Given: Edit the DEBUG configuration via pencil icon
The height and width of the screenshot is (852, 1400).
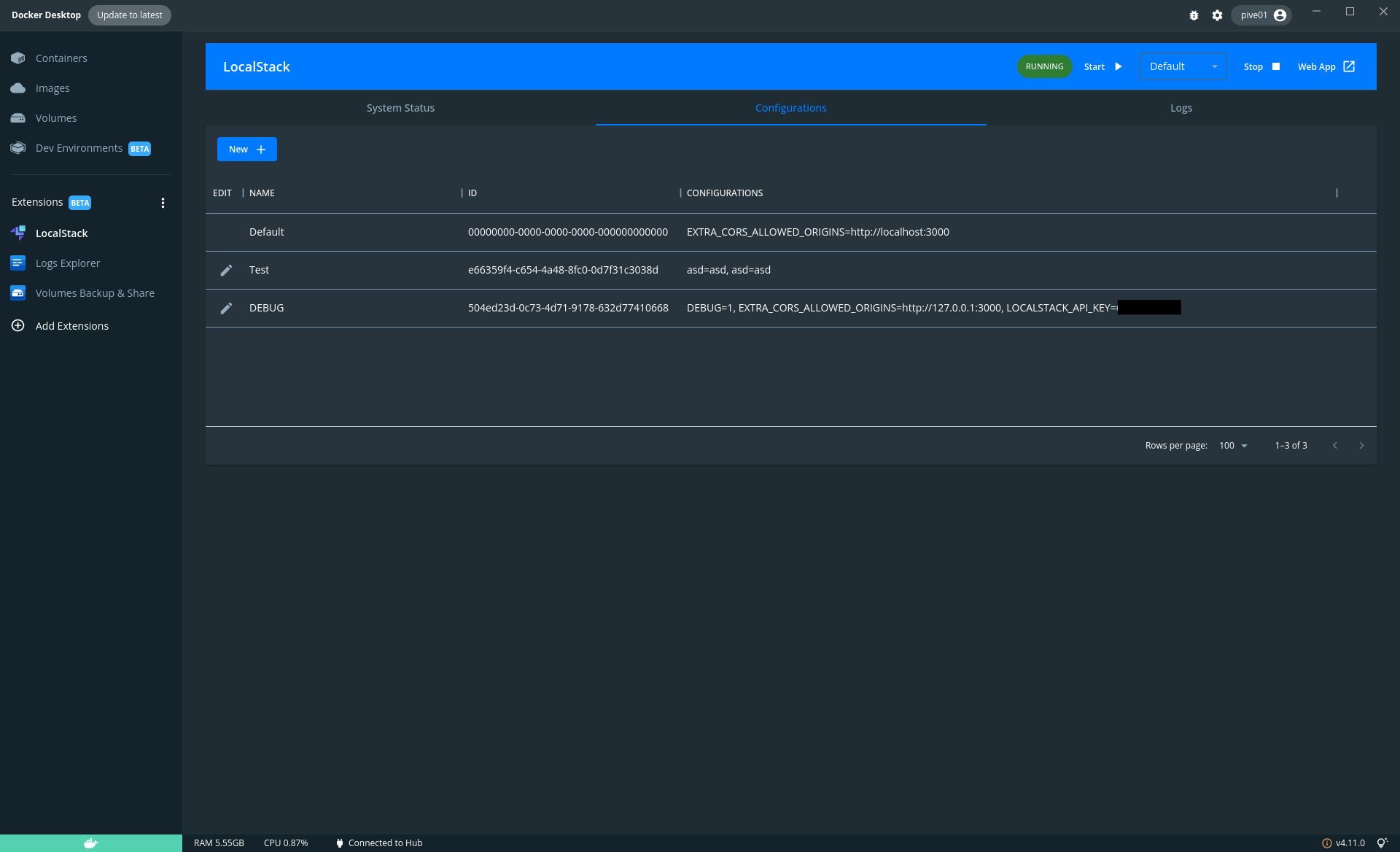Looking at the screenshot, I should pyautogui.click(x=226, y=309).
